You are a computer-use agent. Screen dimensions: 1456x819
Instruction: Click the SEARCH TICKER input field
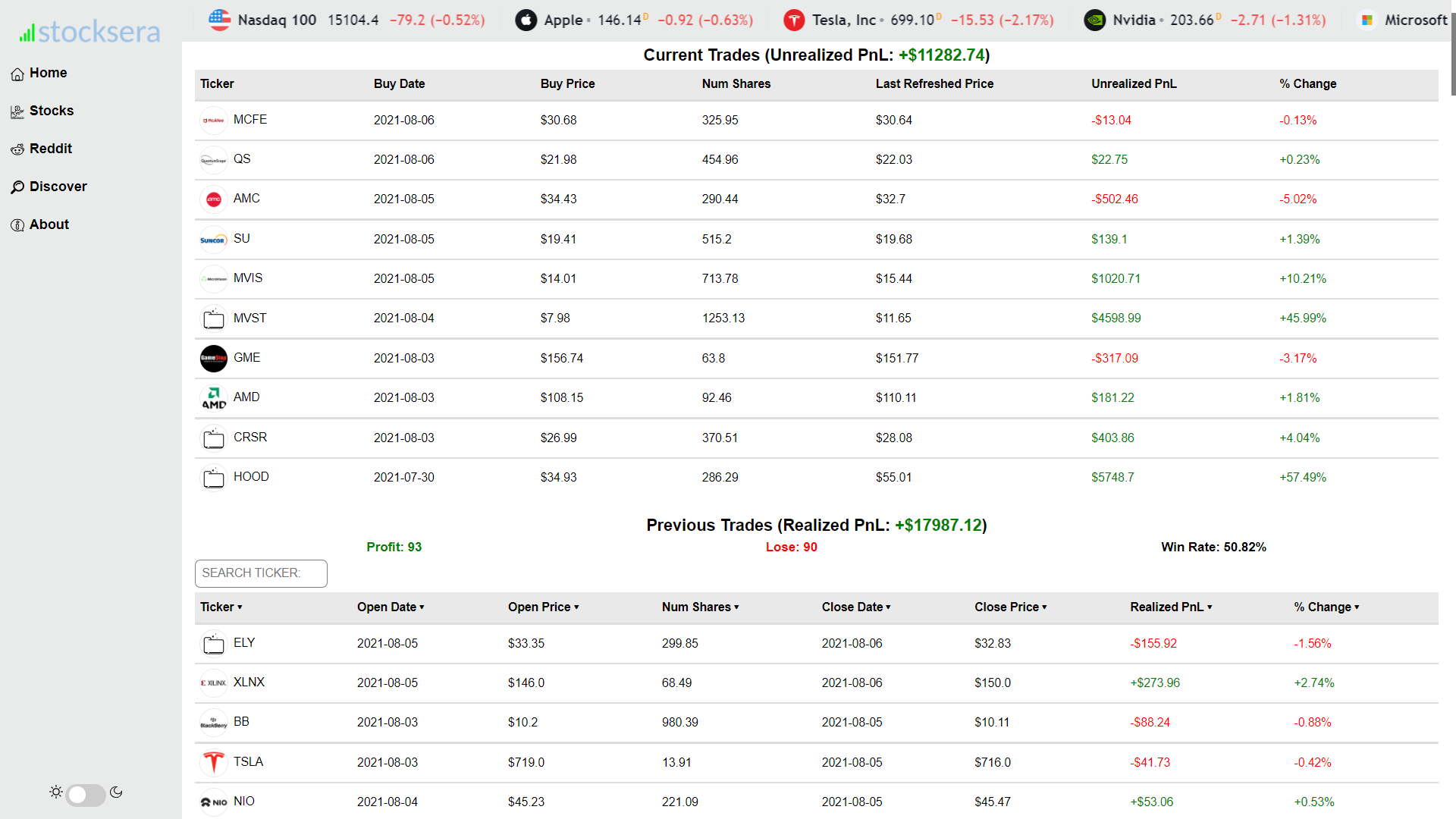click(261, 573)
